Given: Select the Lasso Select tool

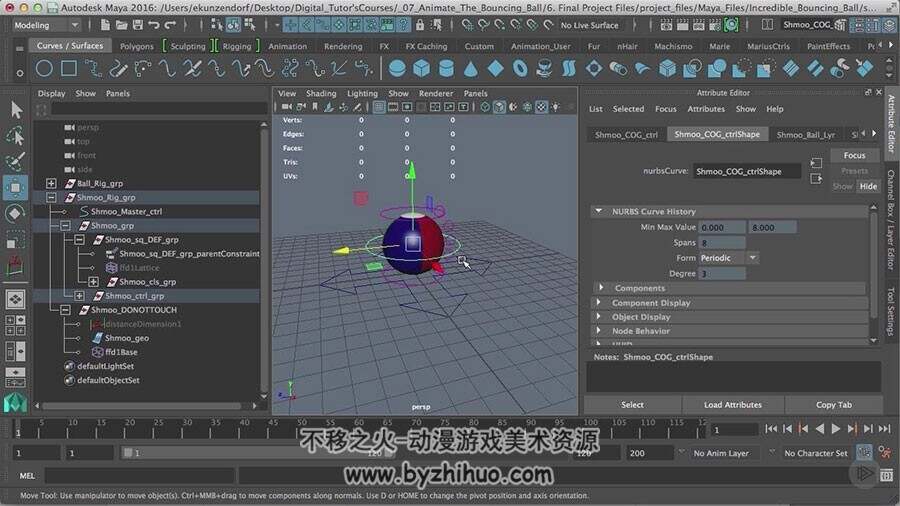Looking at the screenshot, I should pyautogui.click(x=15, y=135).
